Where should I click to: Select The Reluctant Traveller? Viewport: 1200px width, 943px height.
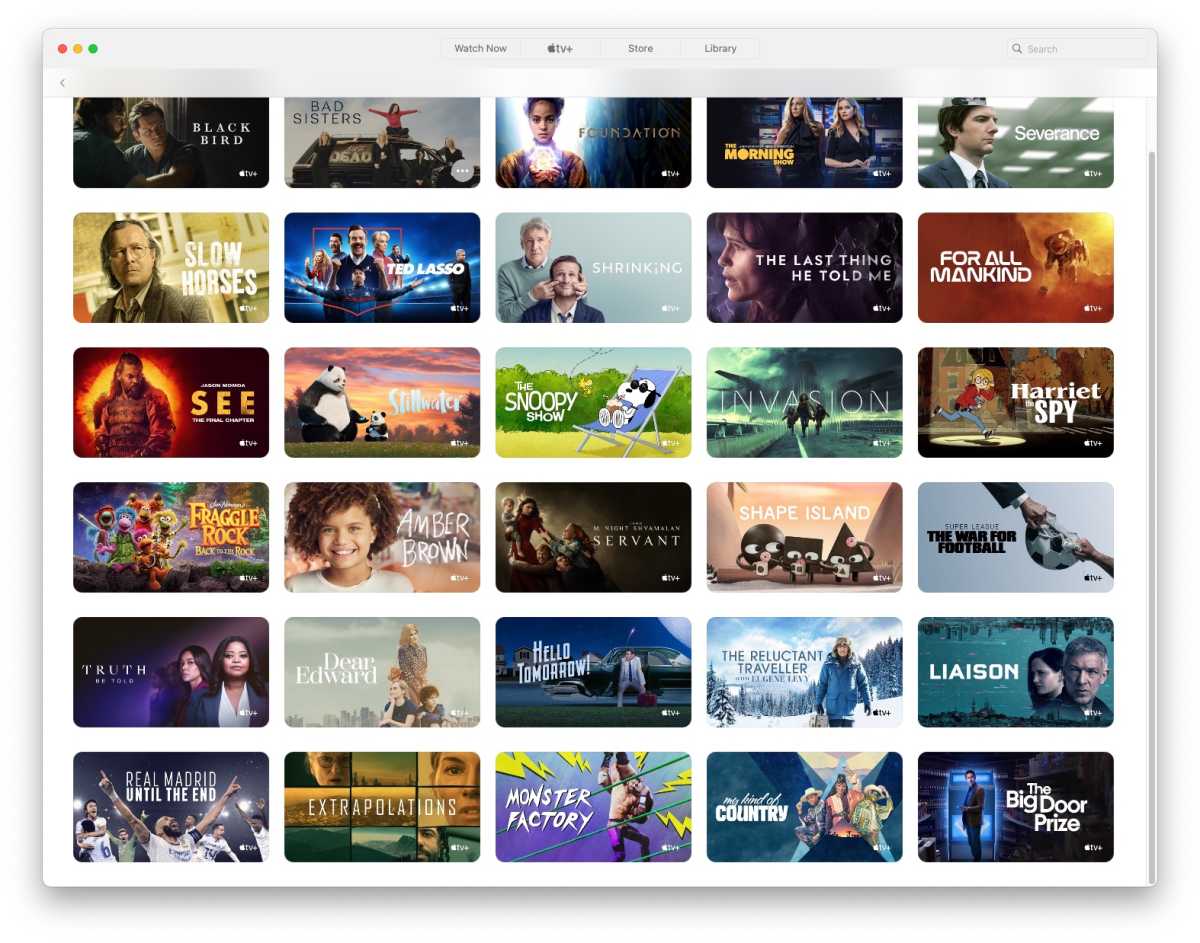[804, 672]
